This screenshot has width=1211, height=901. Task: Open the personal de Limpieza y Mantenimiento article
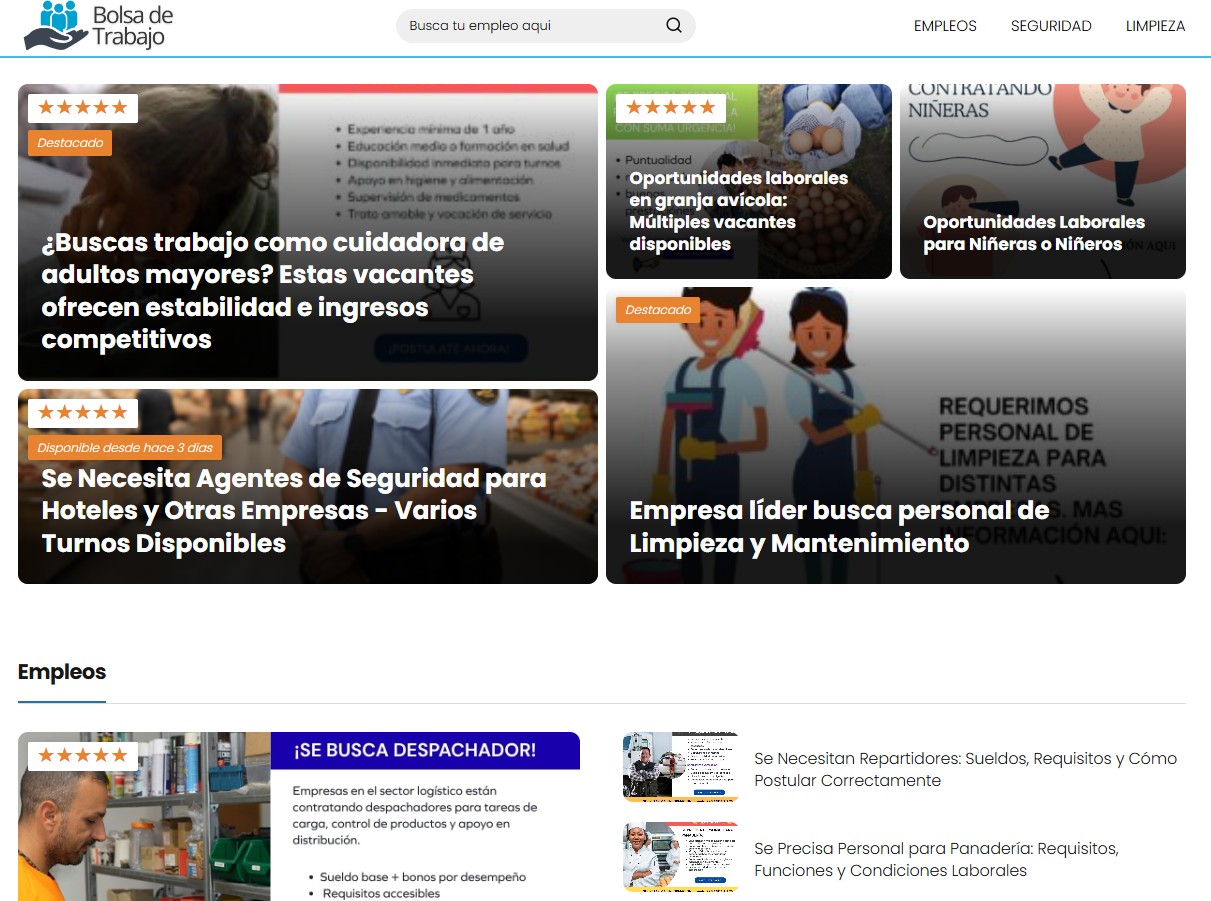pyautogui.click(x=839, y=526)
